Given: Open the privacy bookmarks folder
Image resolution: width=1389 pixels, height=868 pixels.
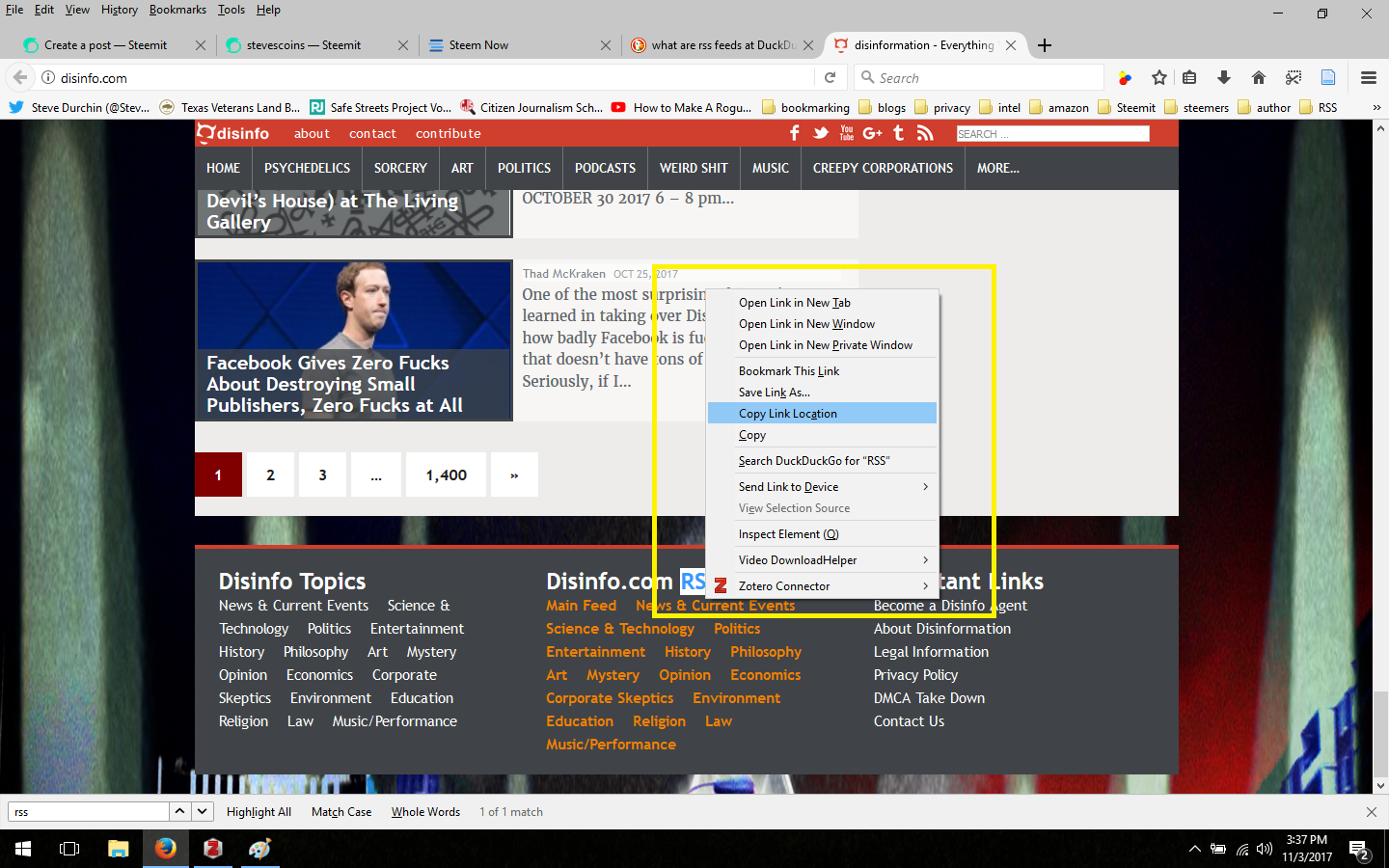Looking at the screenshot, I should point(942,107).
